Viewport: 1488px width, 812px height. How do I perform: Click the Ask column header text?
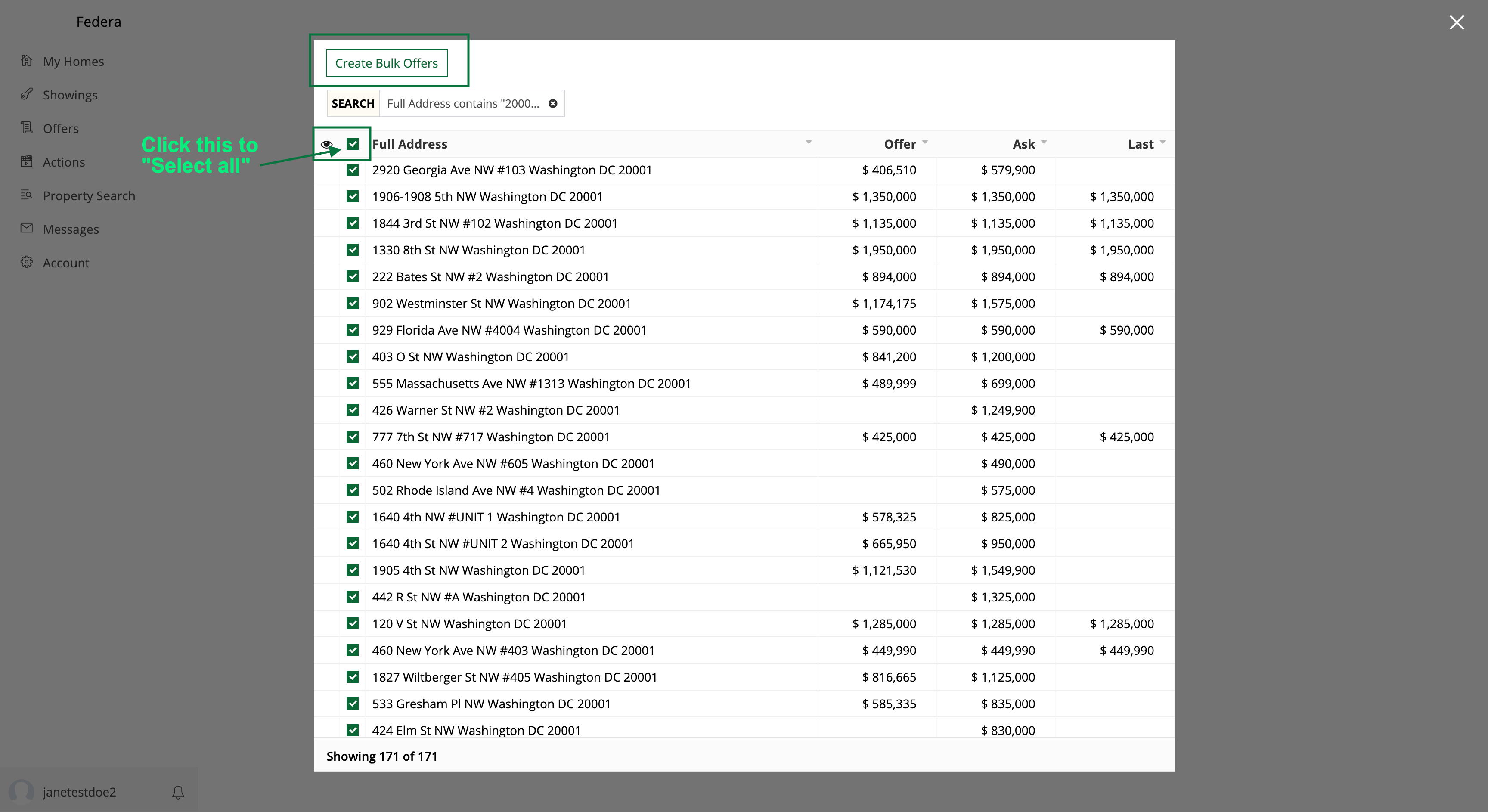tap(1023, 144)
